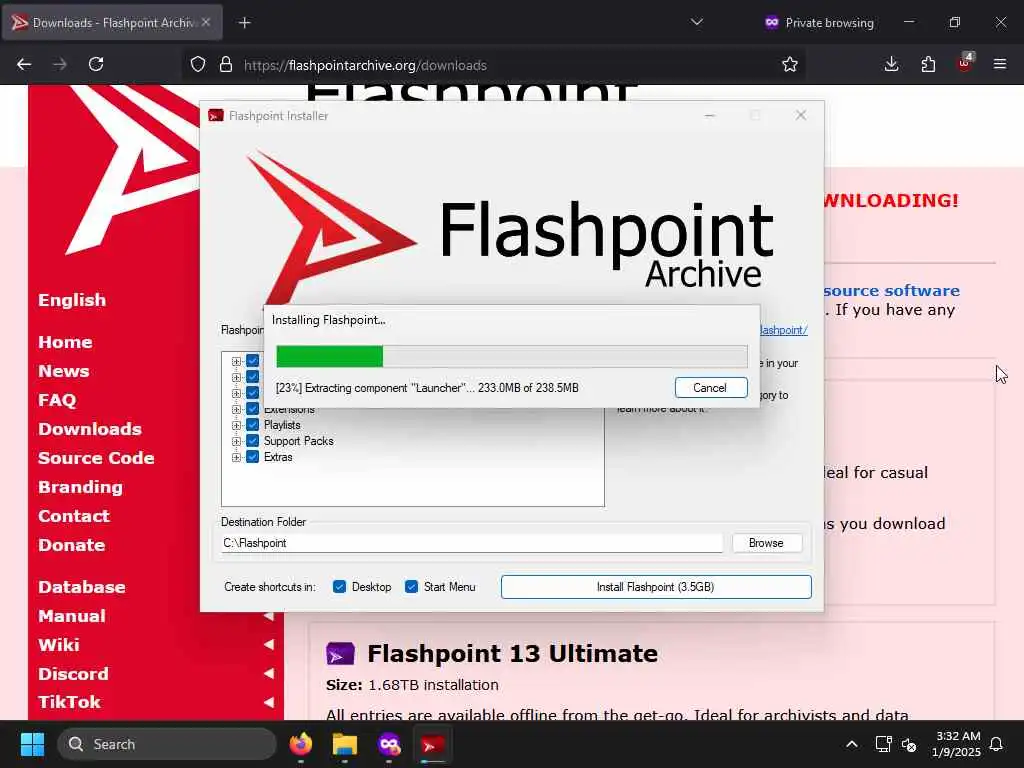Image resolution: width=1024 pixels, height=768 pixels.
Task: Click the uBlock Origin extension icon
Action: [965, 63]
